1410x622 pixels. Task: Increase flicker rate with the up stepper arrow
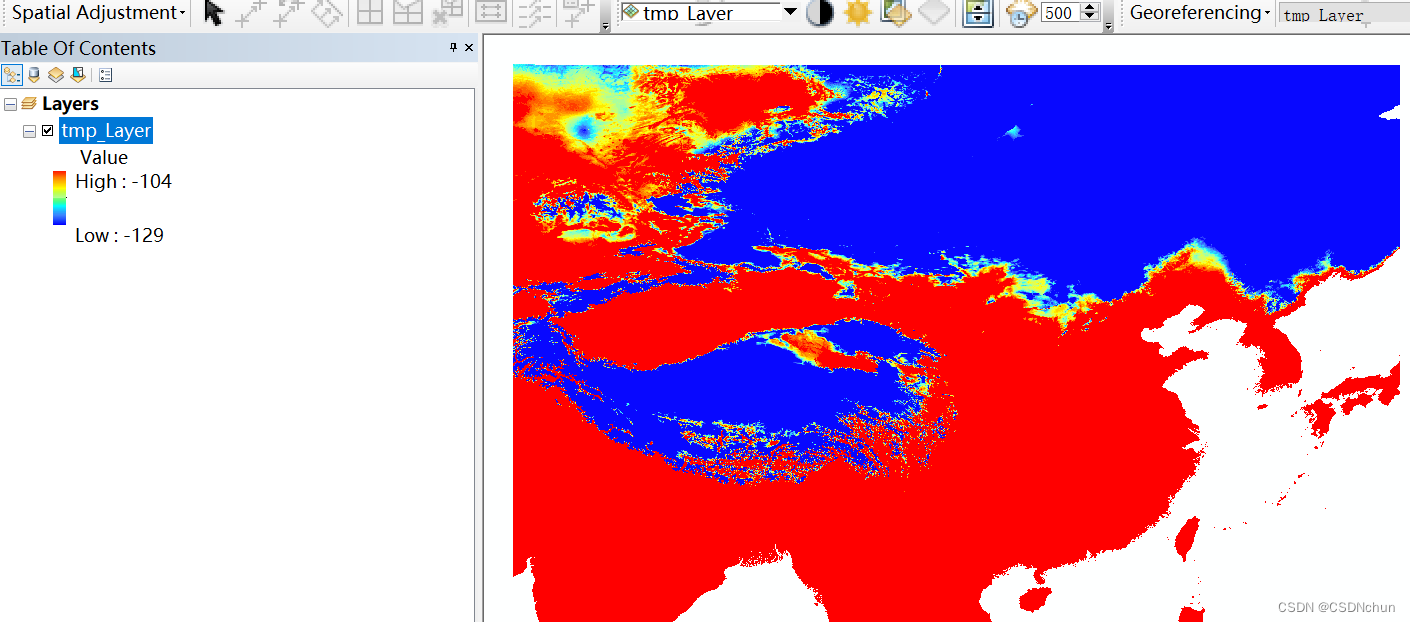pos(1089,7)
